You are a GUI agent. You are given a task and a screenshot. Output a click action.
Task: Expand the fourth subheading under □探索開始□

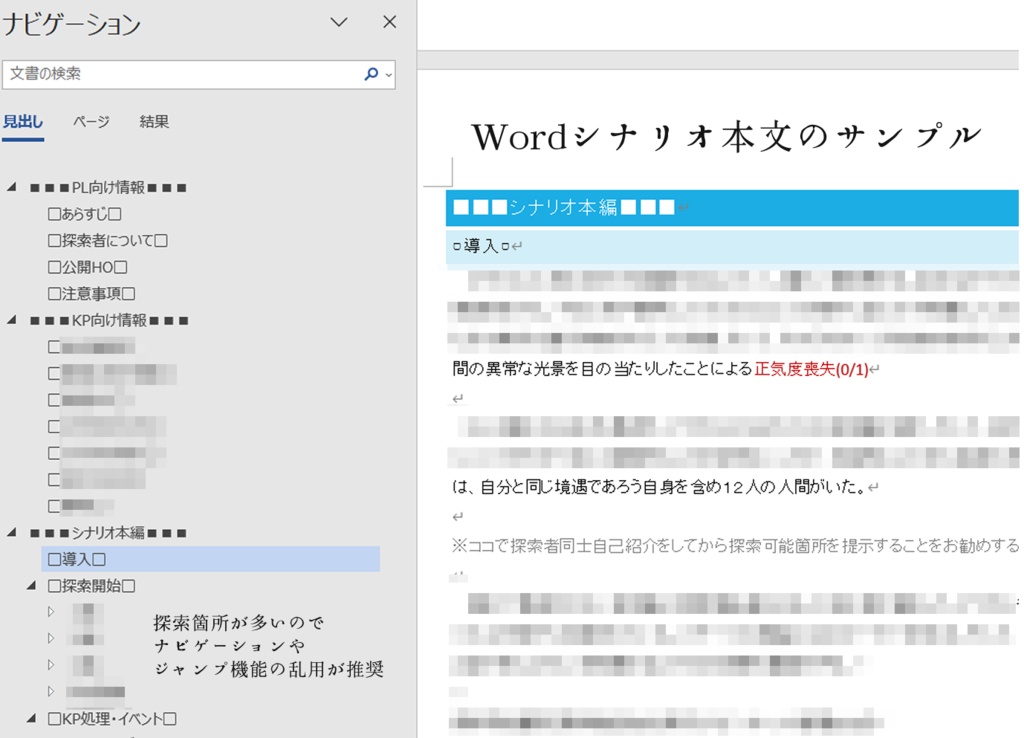pos(51,691)
